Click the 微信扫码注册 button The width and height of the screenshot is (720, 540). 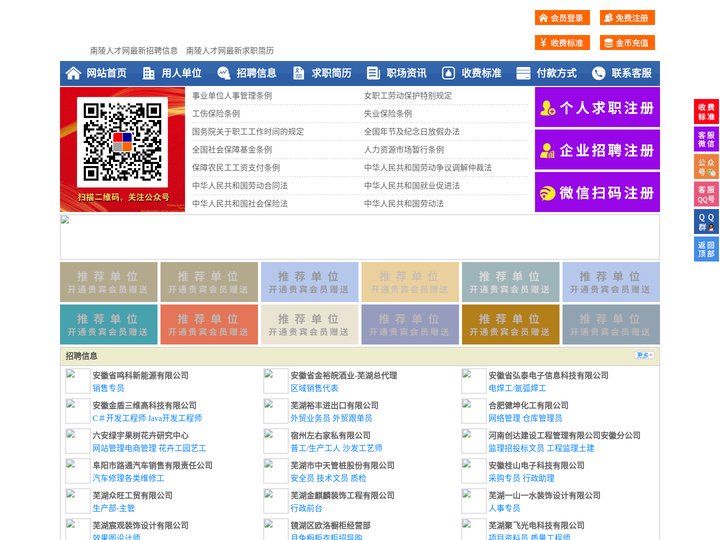tap(597, 192)
